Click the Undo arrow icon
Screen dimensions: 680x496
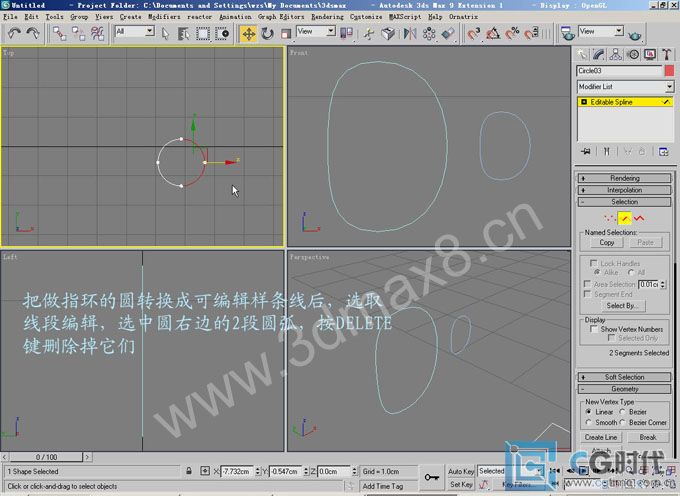coord(14,33)
